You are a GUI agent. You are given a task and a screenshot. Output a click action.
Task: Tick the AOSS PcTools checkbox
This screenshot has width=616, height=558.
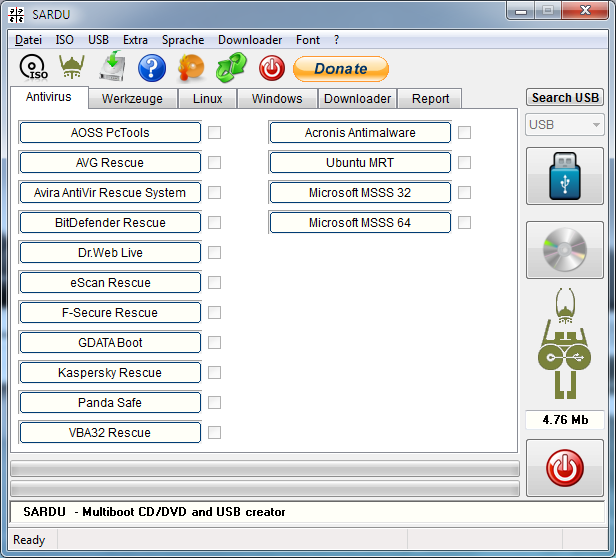(214, 132)
